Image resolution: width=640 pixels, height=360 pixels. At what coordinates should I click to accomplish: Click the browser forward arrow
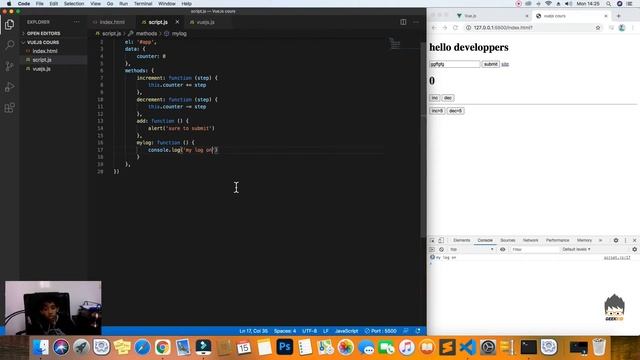point(444,28)
